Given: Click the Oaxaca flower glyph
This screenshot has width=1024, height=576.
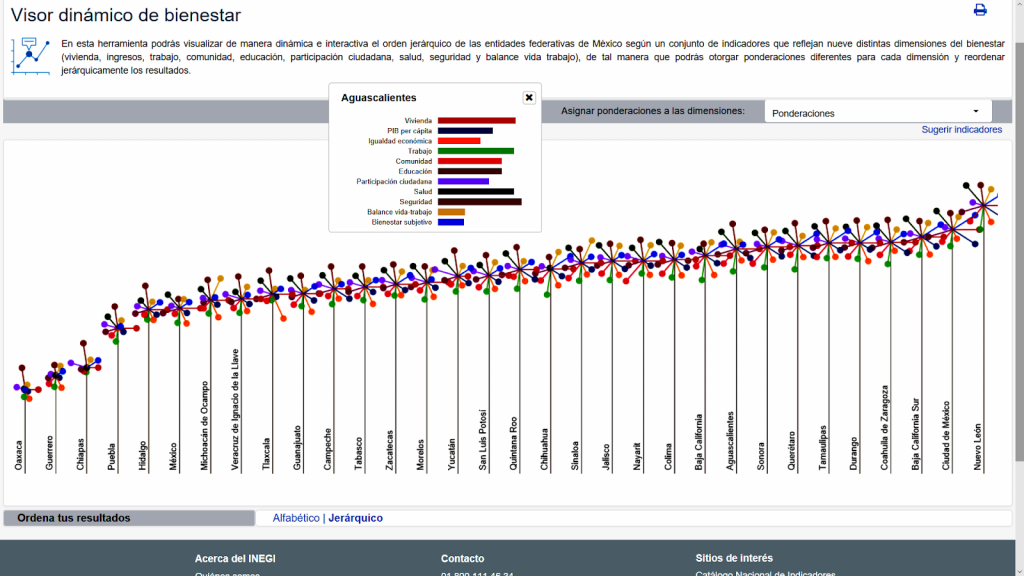Looking at the screenshot, I should 24,388.
